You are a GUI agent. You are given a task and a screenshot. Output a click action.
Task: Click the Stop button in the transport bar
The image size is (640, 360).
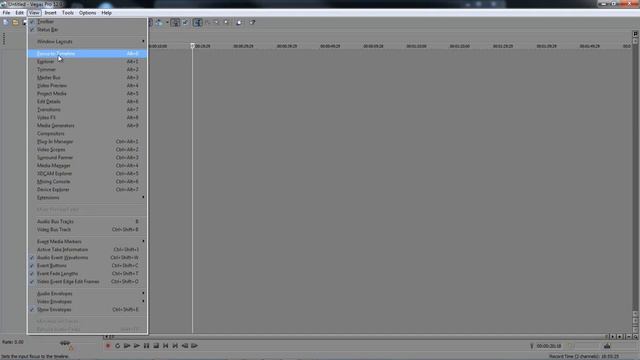156,346
